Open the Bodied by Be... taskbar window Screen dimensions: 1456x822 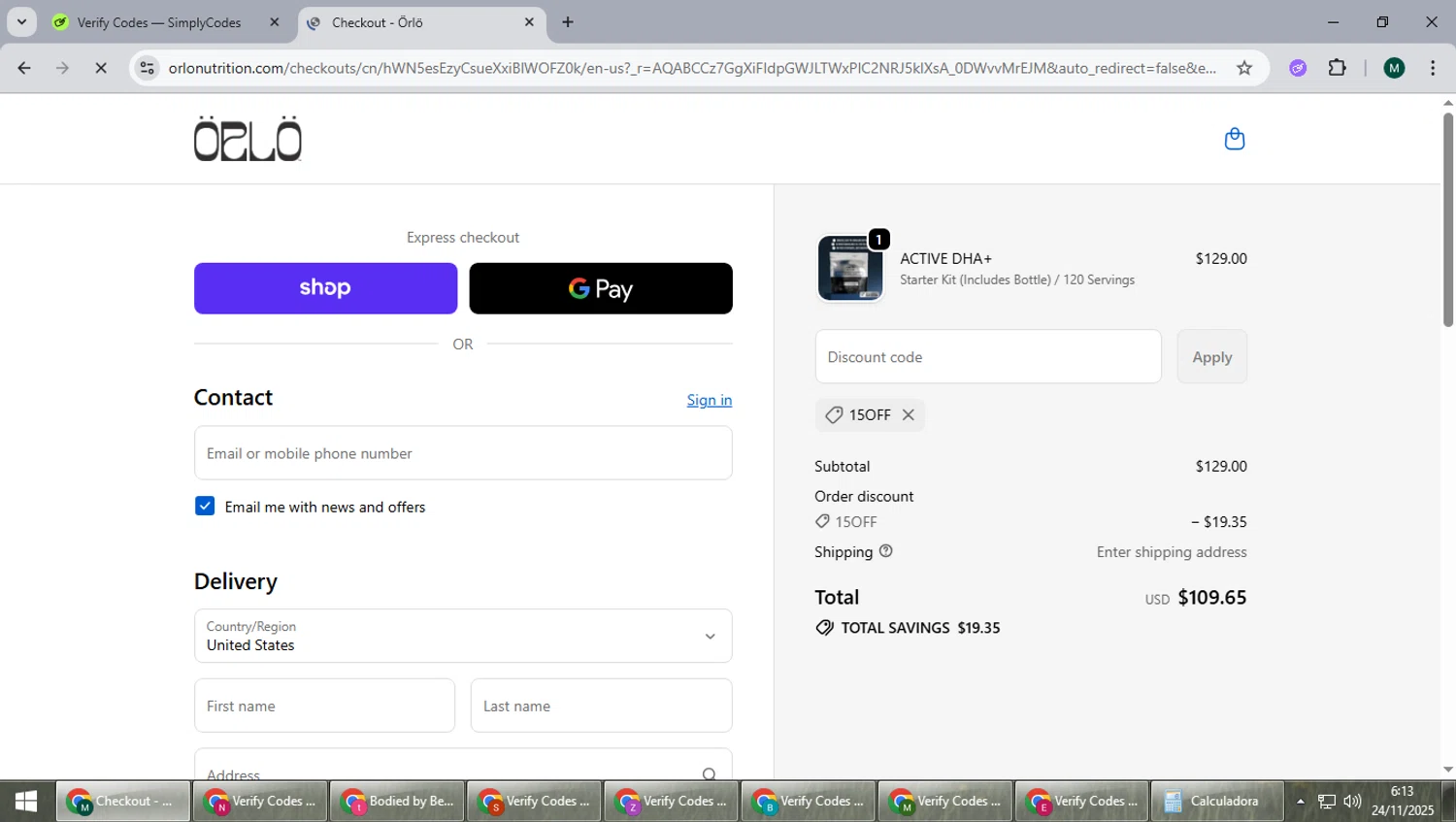tap(397, 801)
